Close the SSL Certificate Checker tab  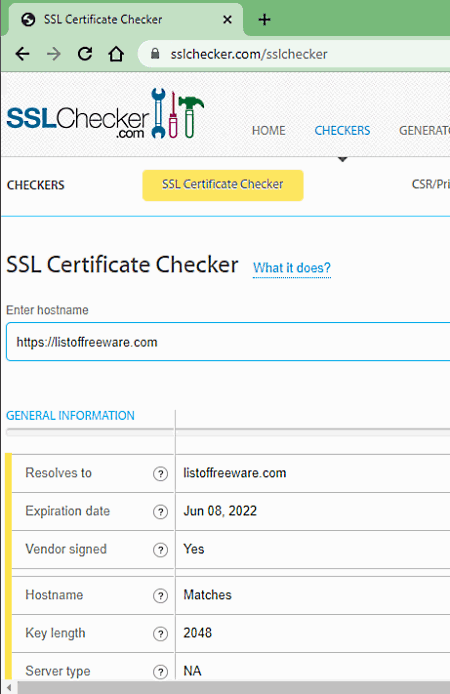click(x=227, y=19)
